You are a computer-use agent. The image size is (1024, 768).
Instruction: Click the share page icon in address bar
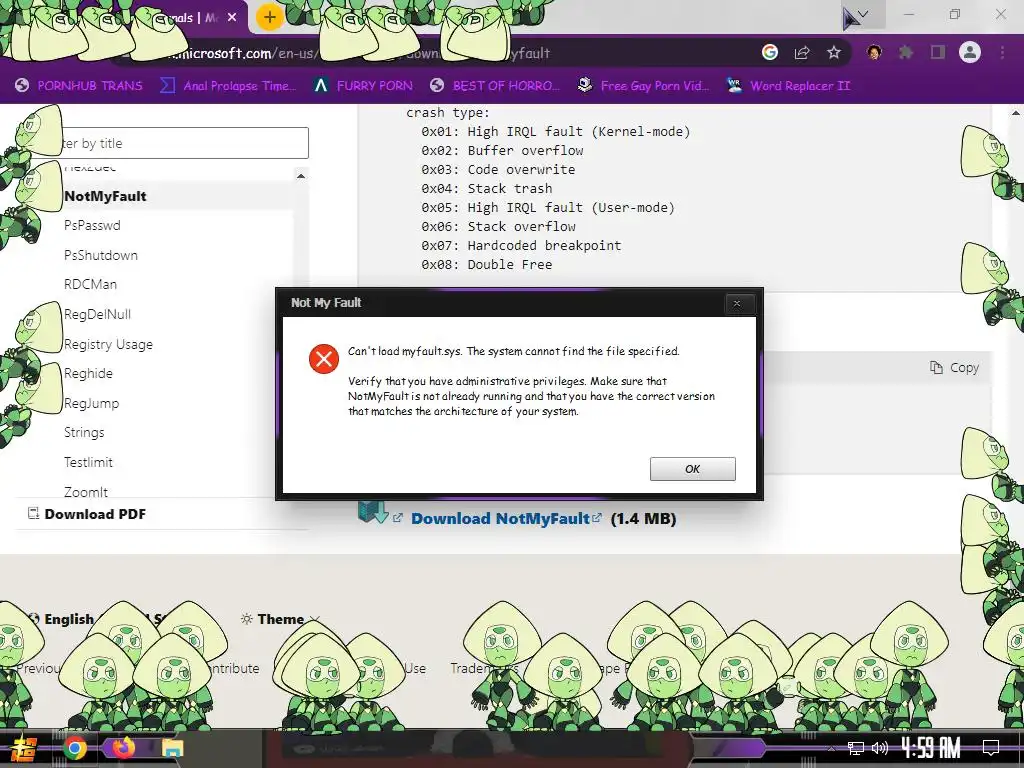(802, 52)
